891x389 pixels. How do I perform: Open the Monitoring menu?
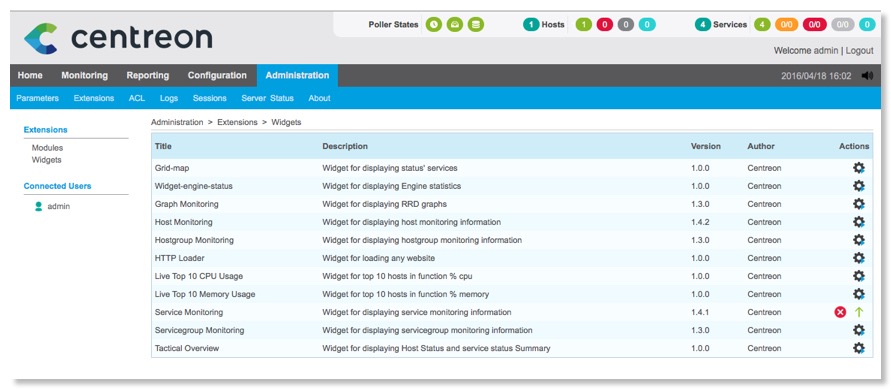[x=84, y=76]
